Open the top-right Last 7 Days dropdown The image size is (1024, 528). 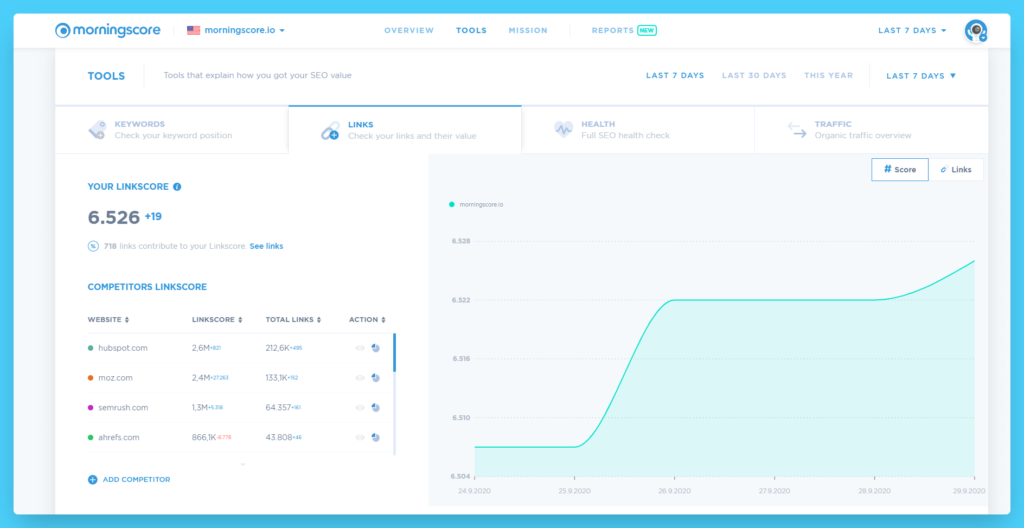(912, 30)
